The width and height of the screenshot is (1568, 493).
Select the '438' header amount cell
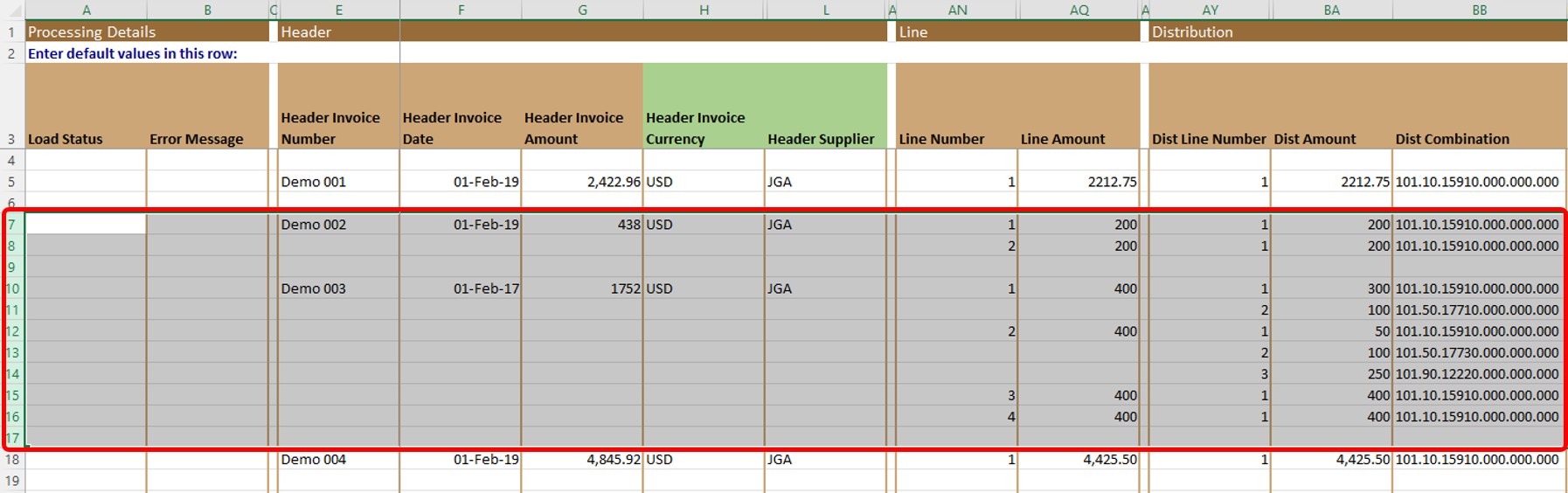click(582, 225)
